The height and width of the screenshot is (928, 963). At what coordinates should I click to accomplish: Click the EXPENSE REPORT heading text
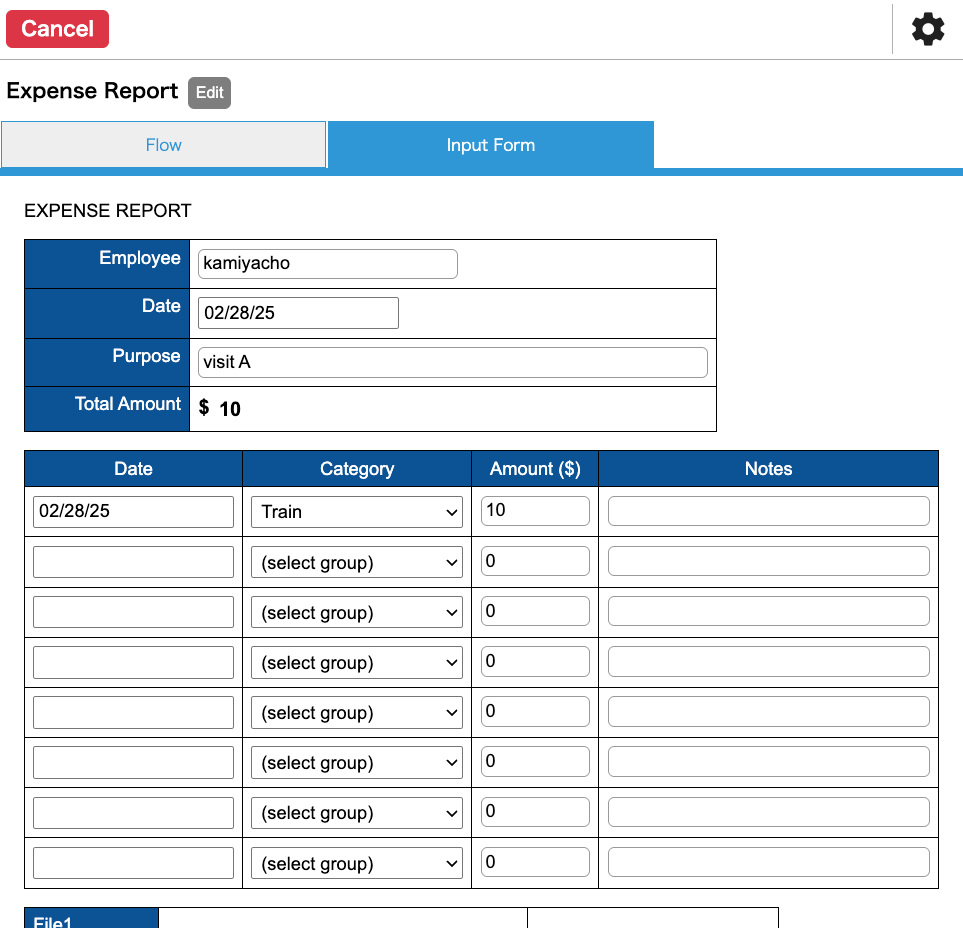[107, 211]
